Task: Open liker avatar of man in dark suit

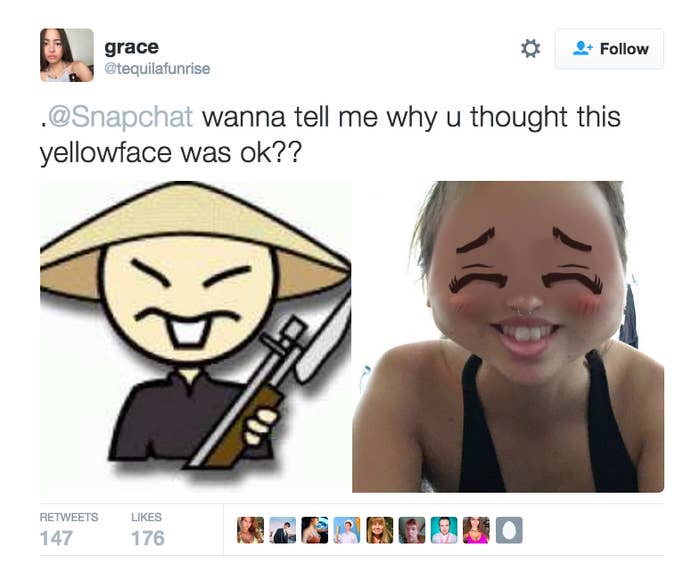Action: pos(283,530)
